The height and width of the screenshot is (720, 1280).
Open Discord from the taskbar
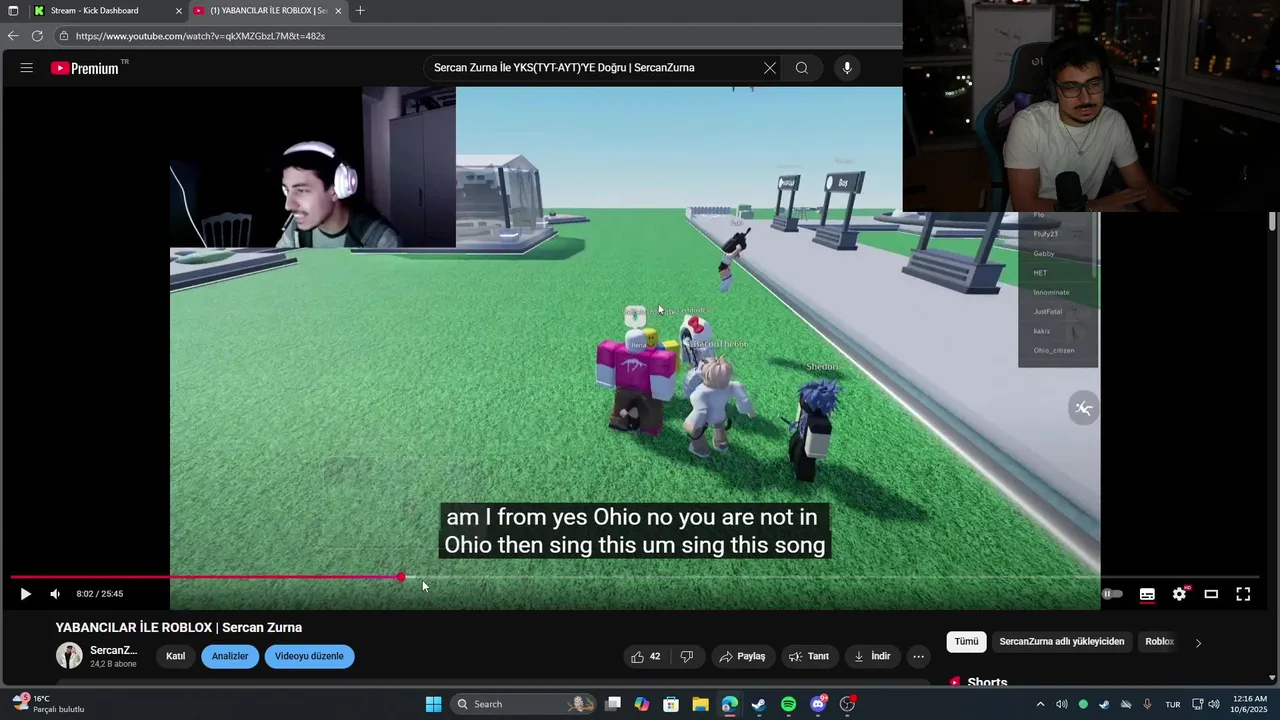pos(818,704)
